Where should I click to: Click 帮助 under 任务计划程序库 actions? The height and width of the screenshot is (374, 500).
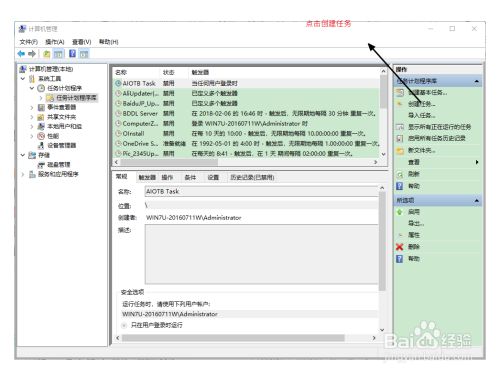414,186
